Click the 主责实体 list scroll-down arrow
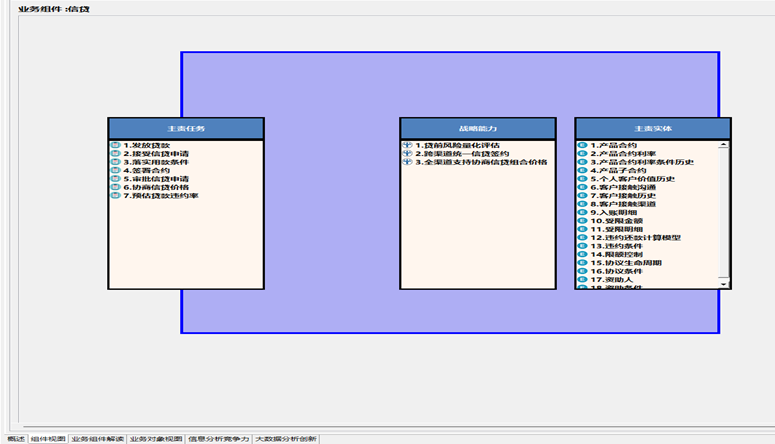Image resolution: width=775 pixels, height=444 pixels. click(x=724, y=284)
